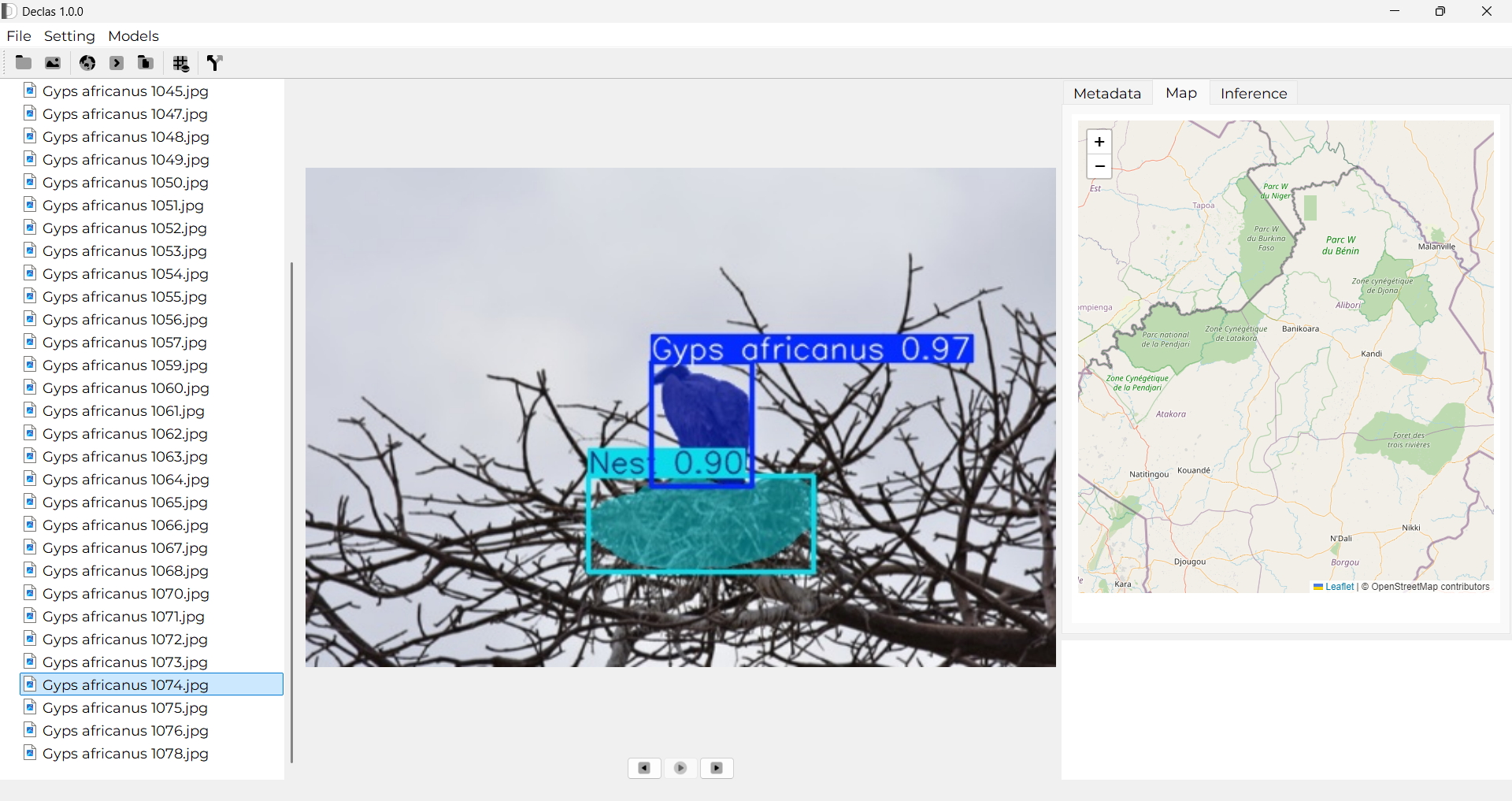Switch to the Metadata tab
1512x801 pixels.
(1106, 94)
